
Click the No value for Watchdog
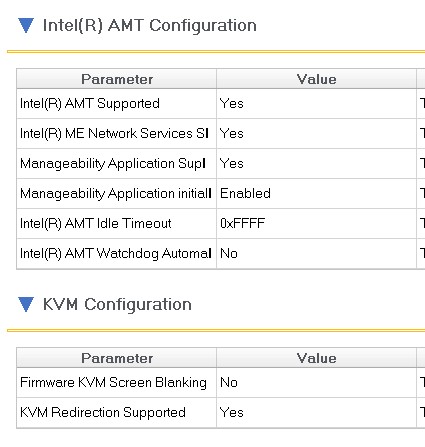click(x=229, y=253)
